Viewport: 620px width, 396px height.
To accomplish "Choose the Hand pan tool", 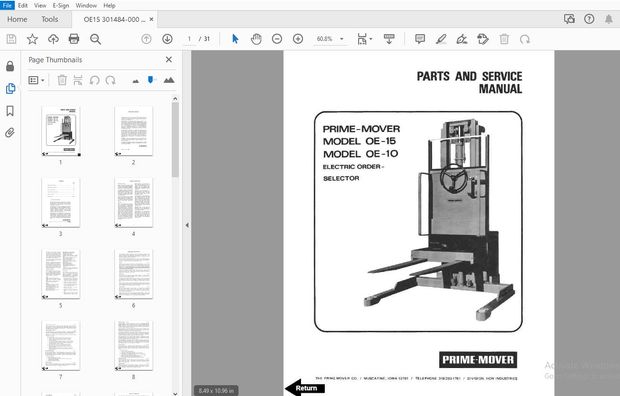I will click(x=256, y=39).
